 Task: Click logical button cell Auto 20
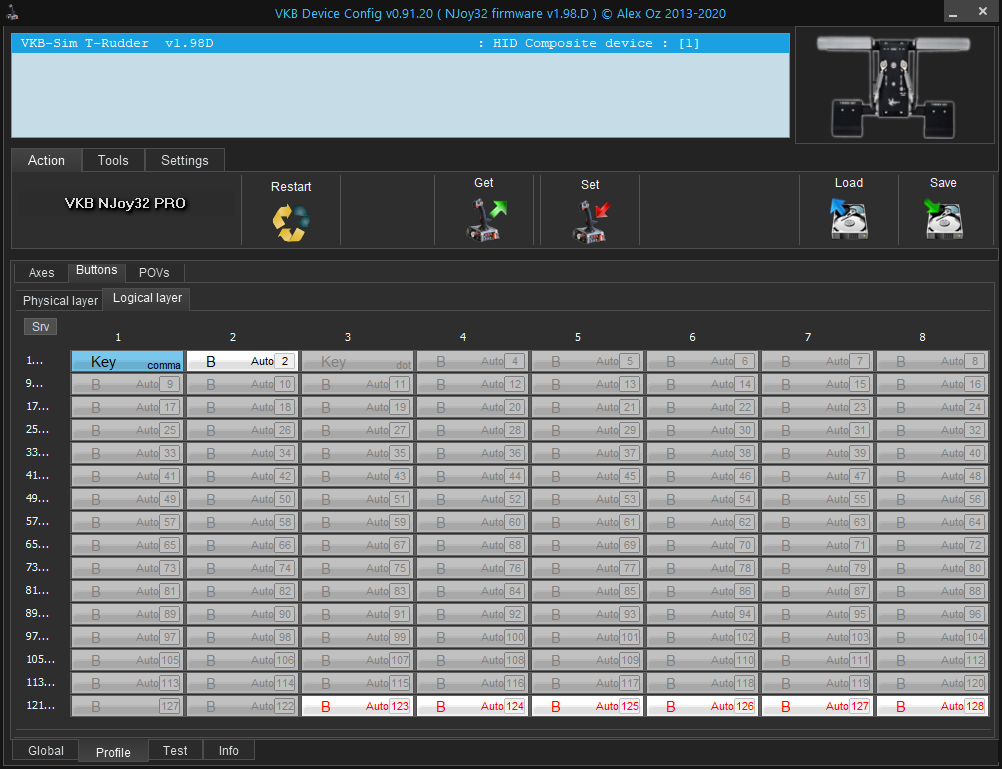coord(472,407)
